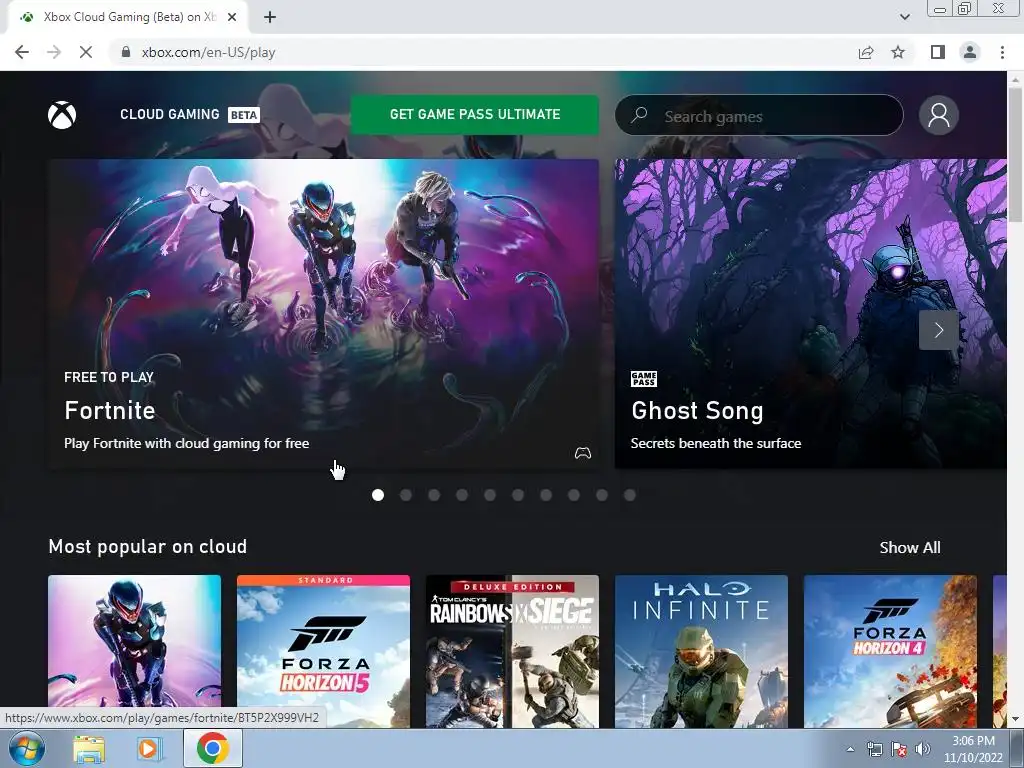Image resolution: width=1024 pixels, height=768 pixels.
Task: Launch Windows Media Player from taskbar
Action: [x=150, y=749]
